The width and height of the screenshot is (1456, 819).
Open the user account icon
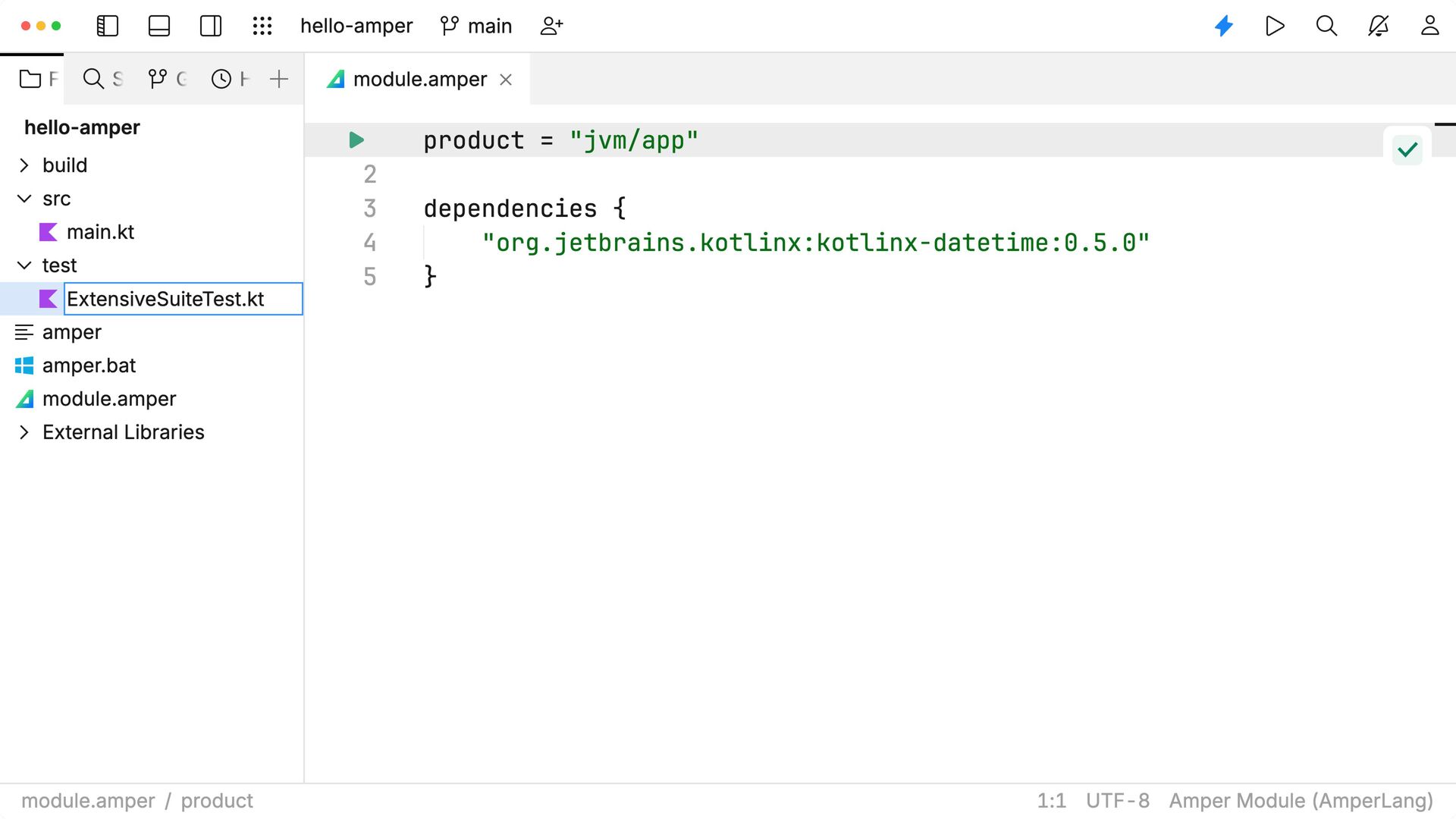[x=1429, y=26]
